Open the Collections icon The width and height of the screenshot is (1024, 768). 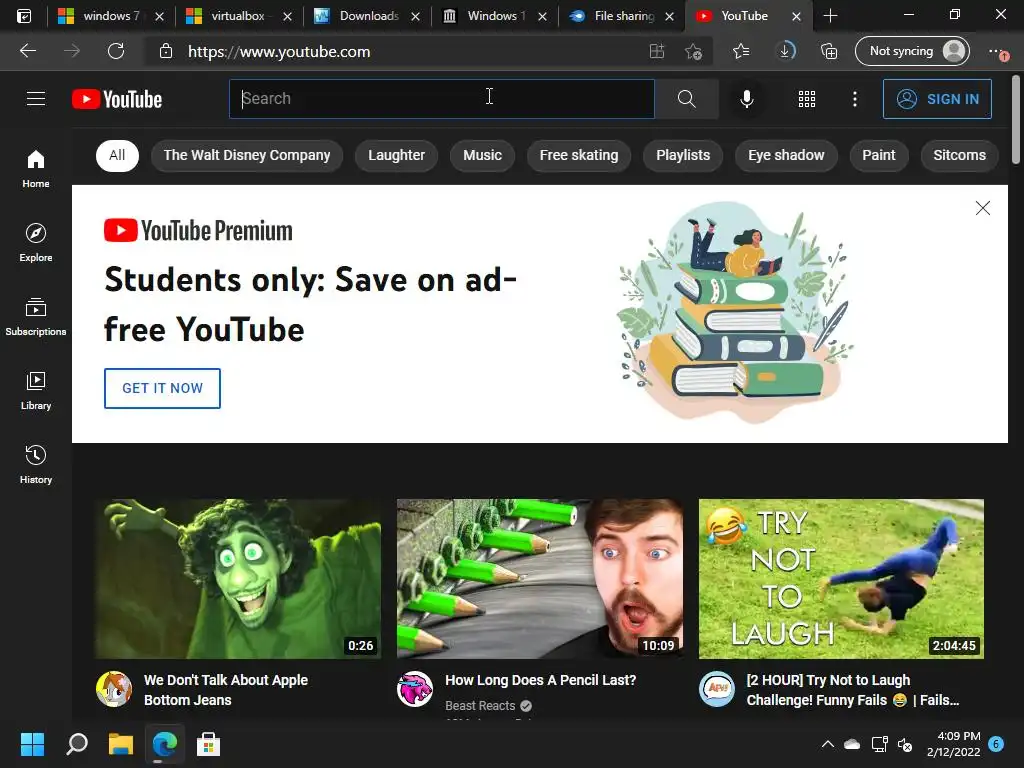click(x=829, y=51)
